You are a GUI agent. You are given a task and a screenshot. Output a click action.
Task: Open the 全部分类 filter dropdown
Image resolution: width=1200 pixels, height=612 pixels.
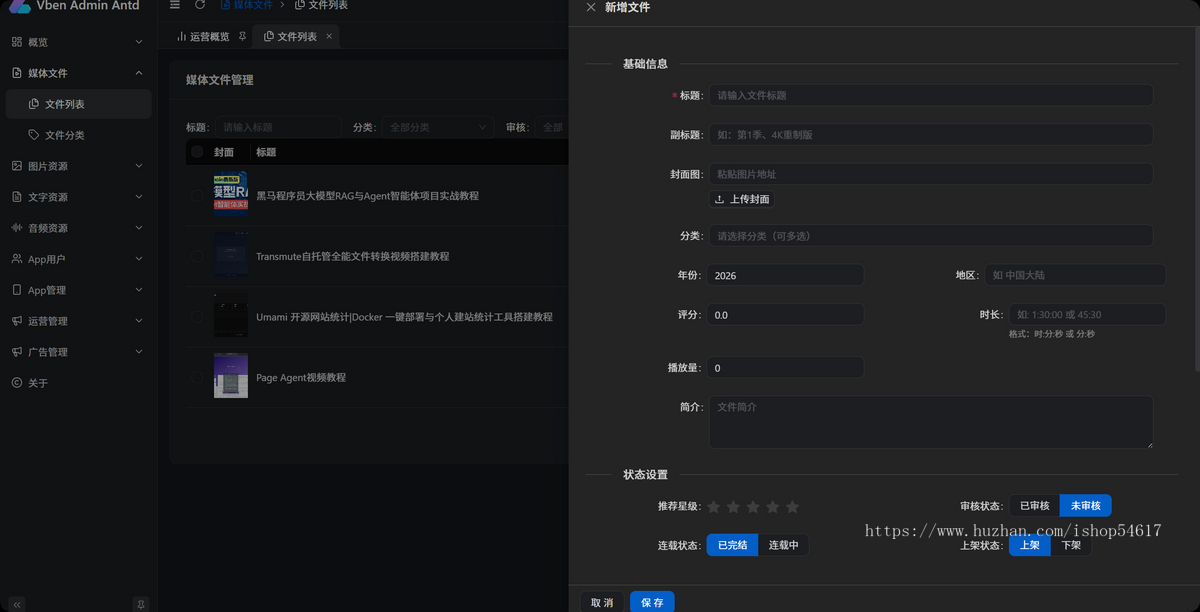coord(438,127)
